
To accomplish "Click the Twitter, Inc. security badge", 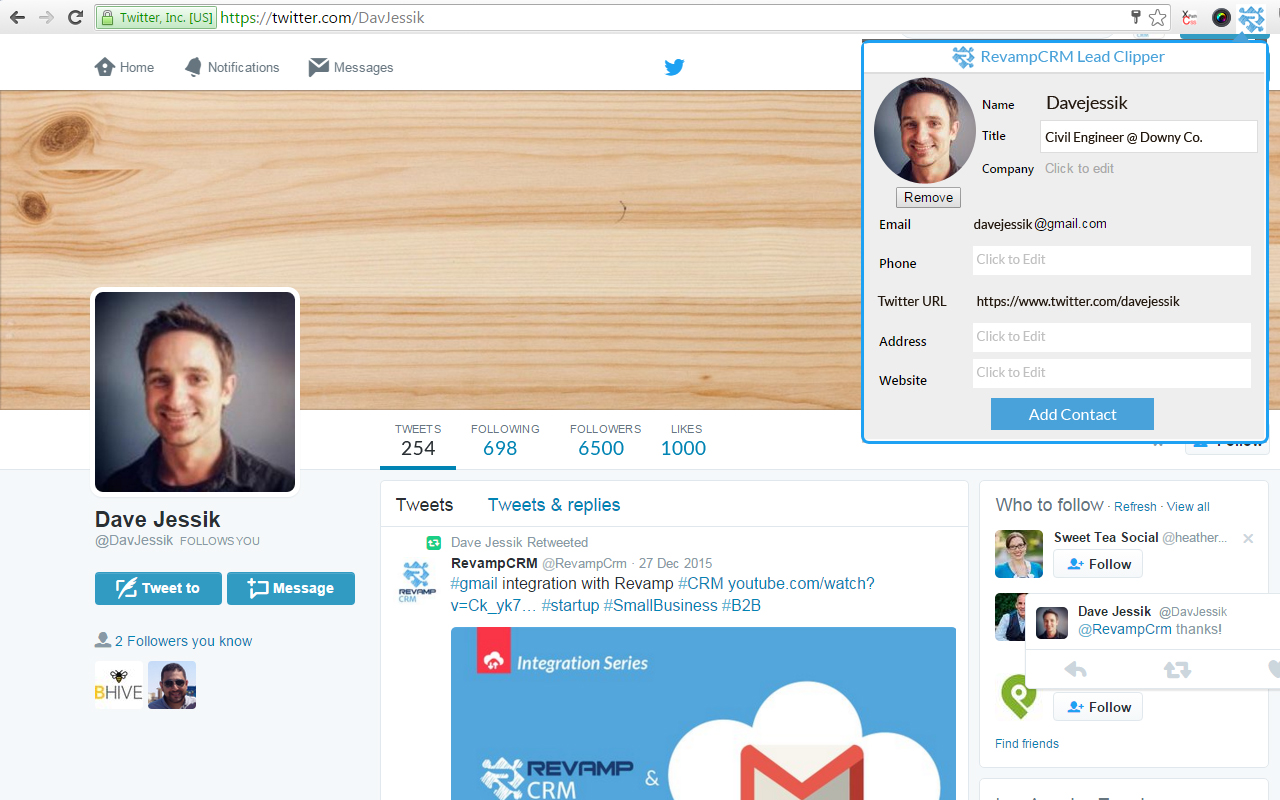I will click(156, 17).
